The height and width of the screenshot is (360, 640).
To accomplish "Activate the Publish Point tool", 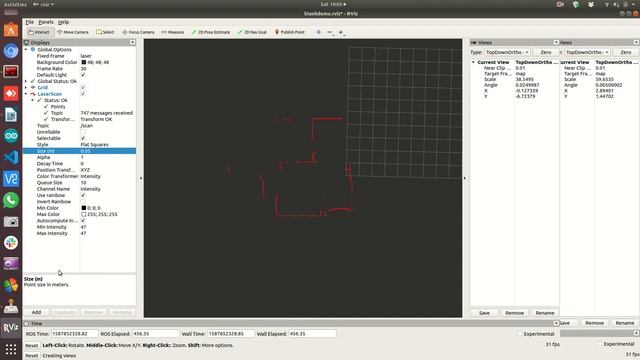I will pyautogui.click(x=290, y=32).
